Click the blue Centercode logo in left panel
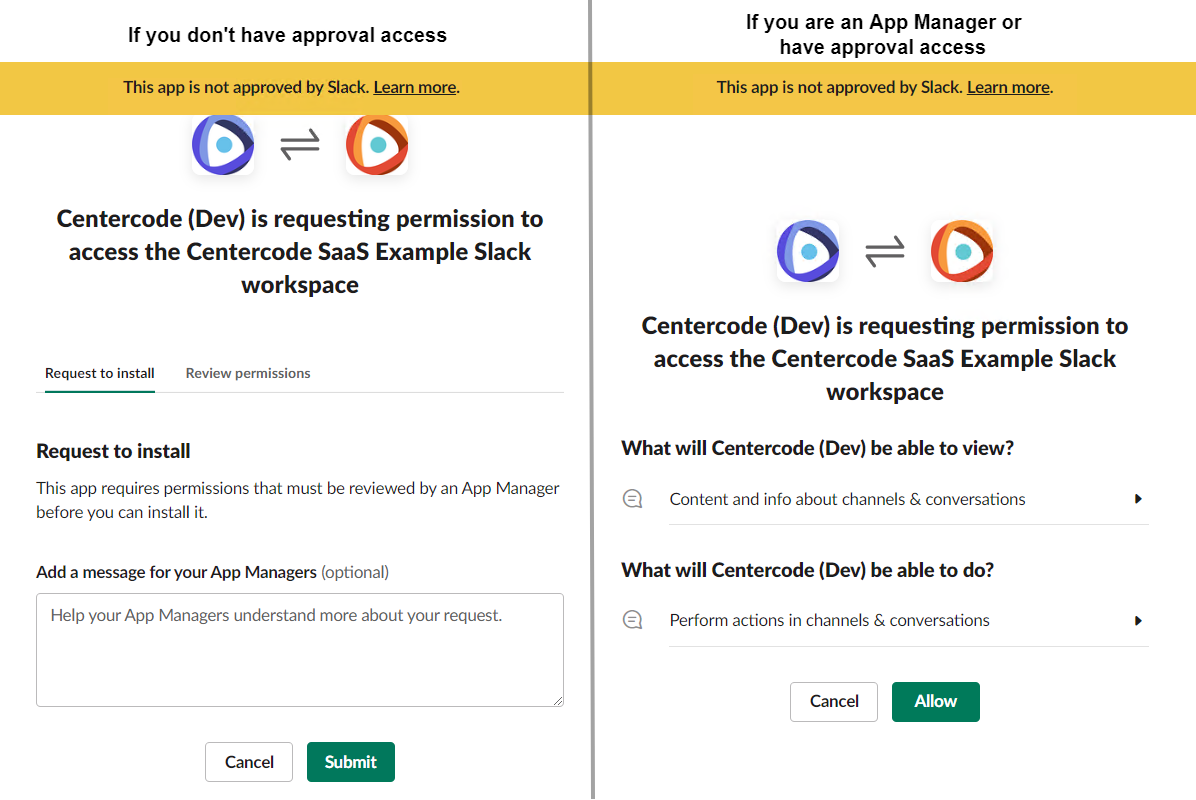Screen dimensions: 1196x800 click(223, 144)
